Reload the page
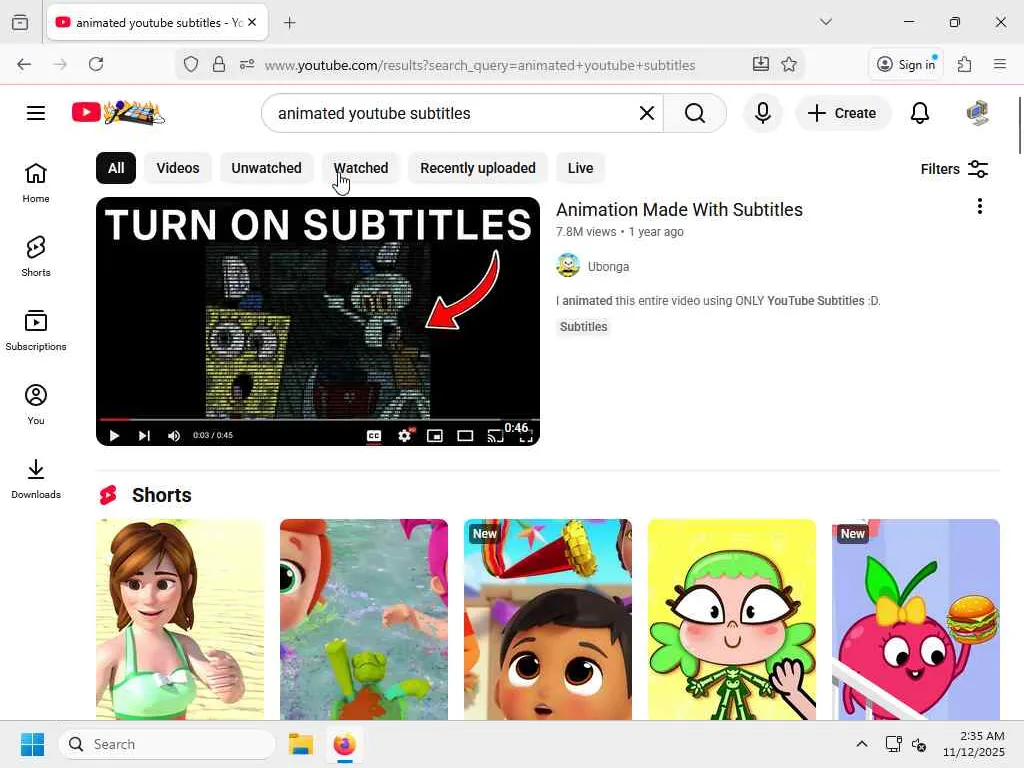Viewport: 1024px width, 768px height. click(x=96, y=64)
